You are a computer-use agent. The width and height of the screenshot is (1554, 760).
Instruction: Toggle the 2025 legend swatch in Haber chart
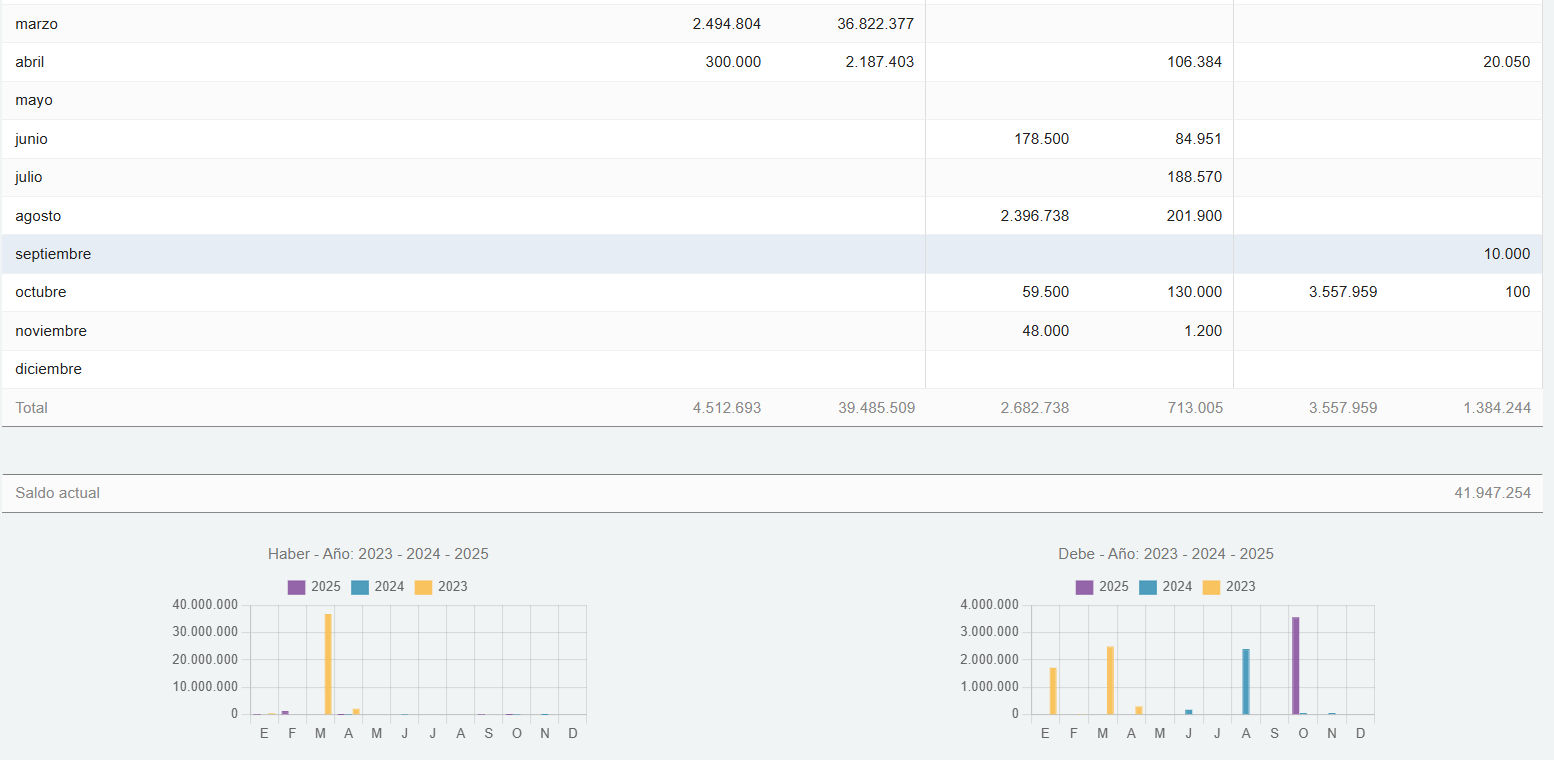(296, 587)
